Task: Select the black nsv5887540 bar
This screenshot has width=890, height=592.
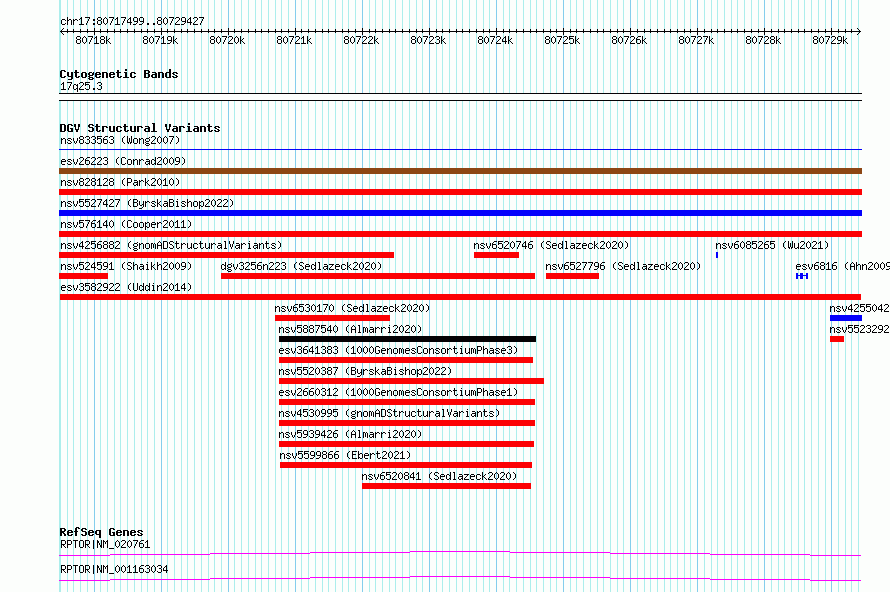Action: click(x=408, y=339)
